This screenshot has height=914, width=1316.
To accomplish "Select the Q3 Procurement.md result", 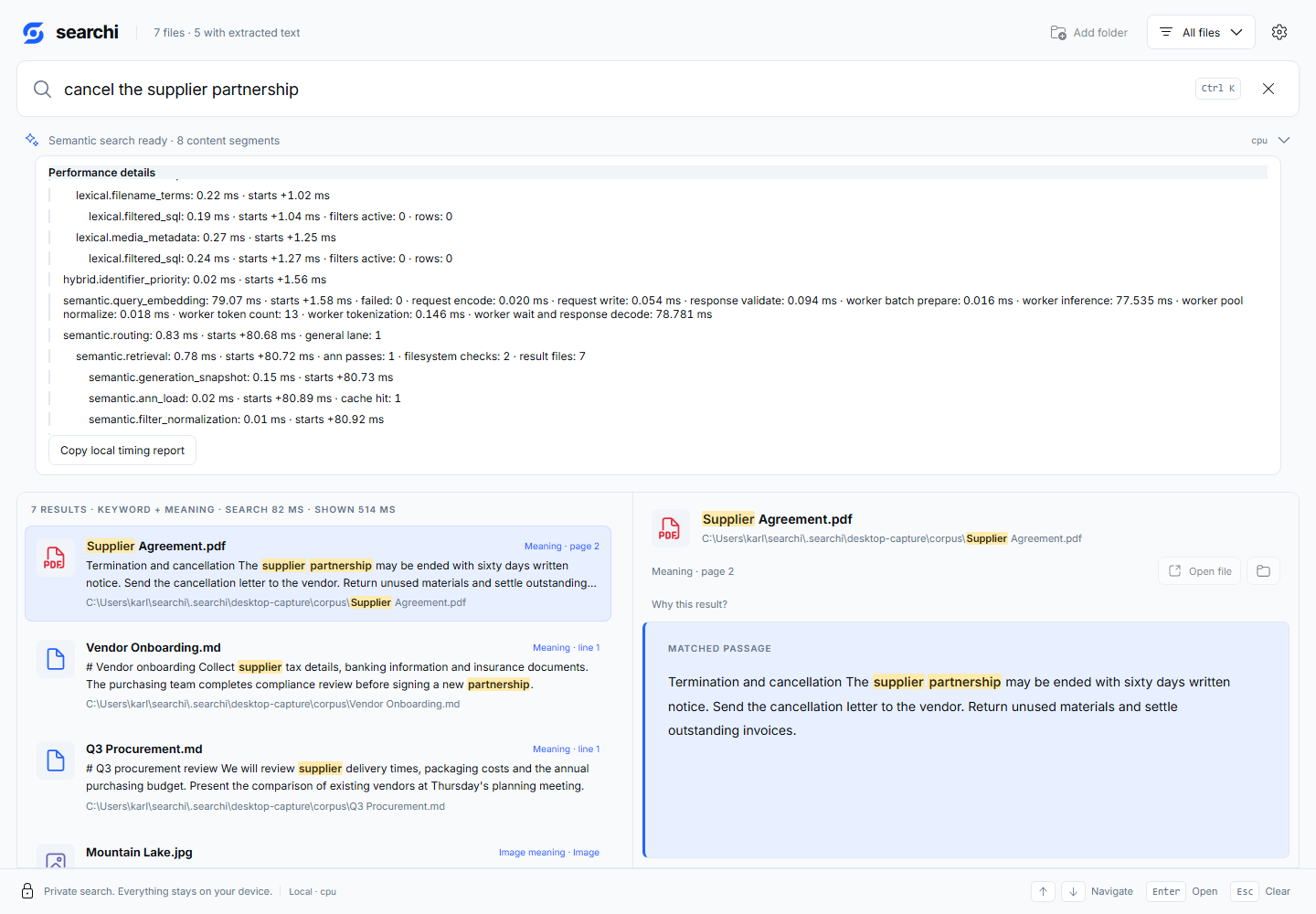I will tap(318, 777).
